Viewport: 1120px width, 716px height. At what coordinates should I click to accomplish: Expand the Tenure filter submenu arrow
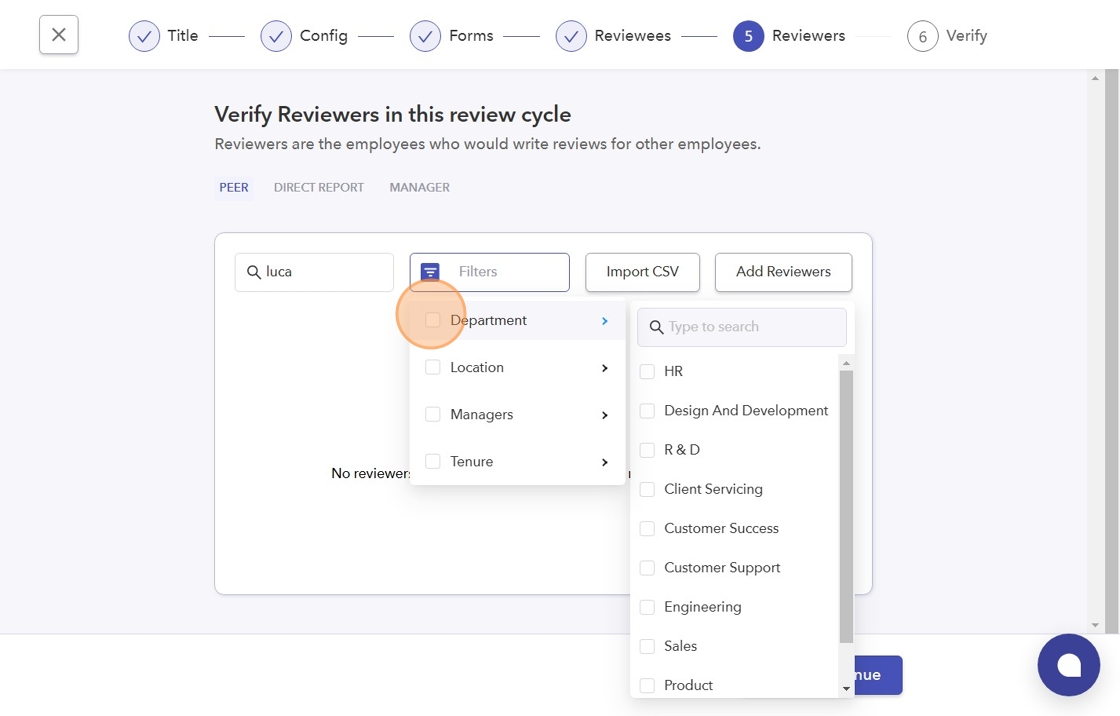(x=605, y=462)
